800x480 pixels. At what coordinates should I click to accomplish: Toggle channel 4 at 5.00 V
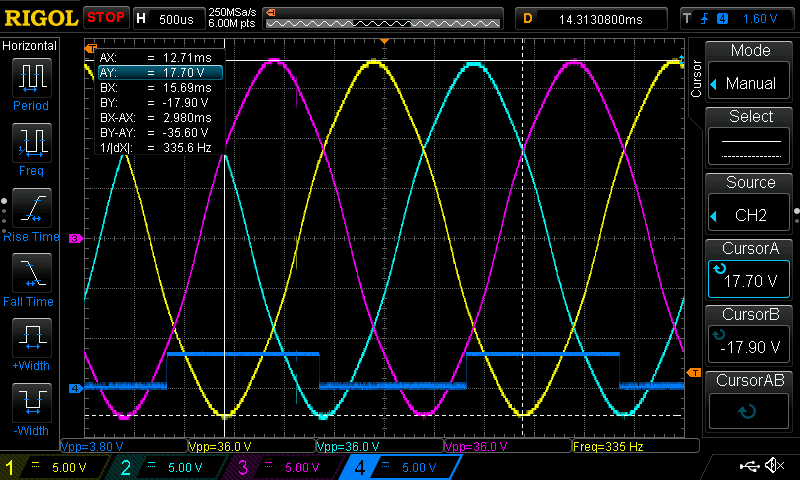click(x=401, y=467)
